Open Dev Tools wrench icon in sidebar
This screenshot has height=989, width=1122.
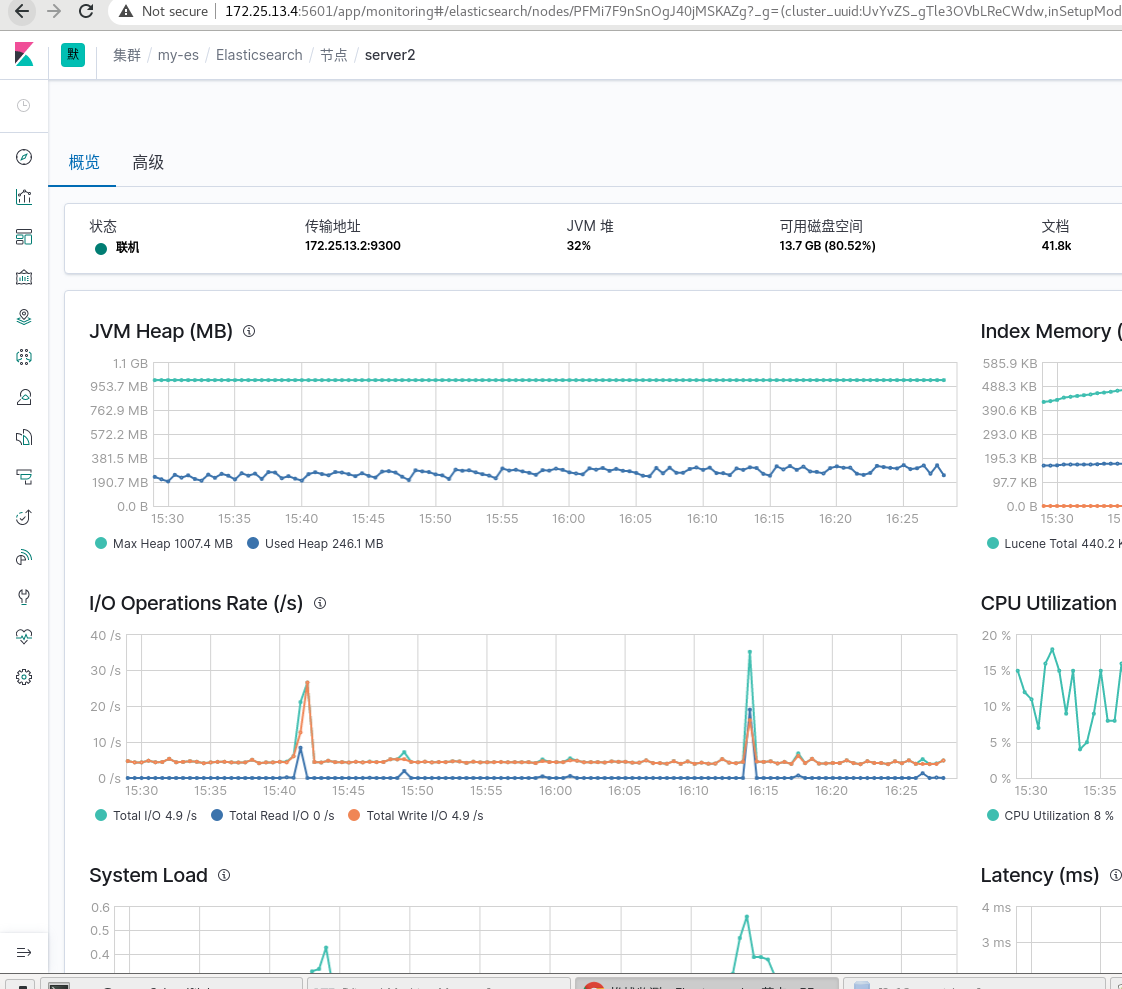(24, 597)
